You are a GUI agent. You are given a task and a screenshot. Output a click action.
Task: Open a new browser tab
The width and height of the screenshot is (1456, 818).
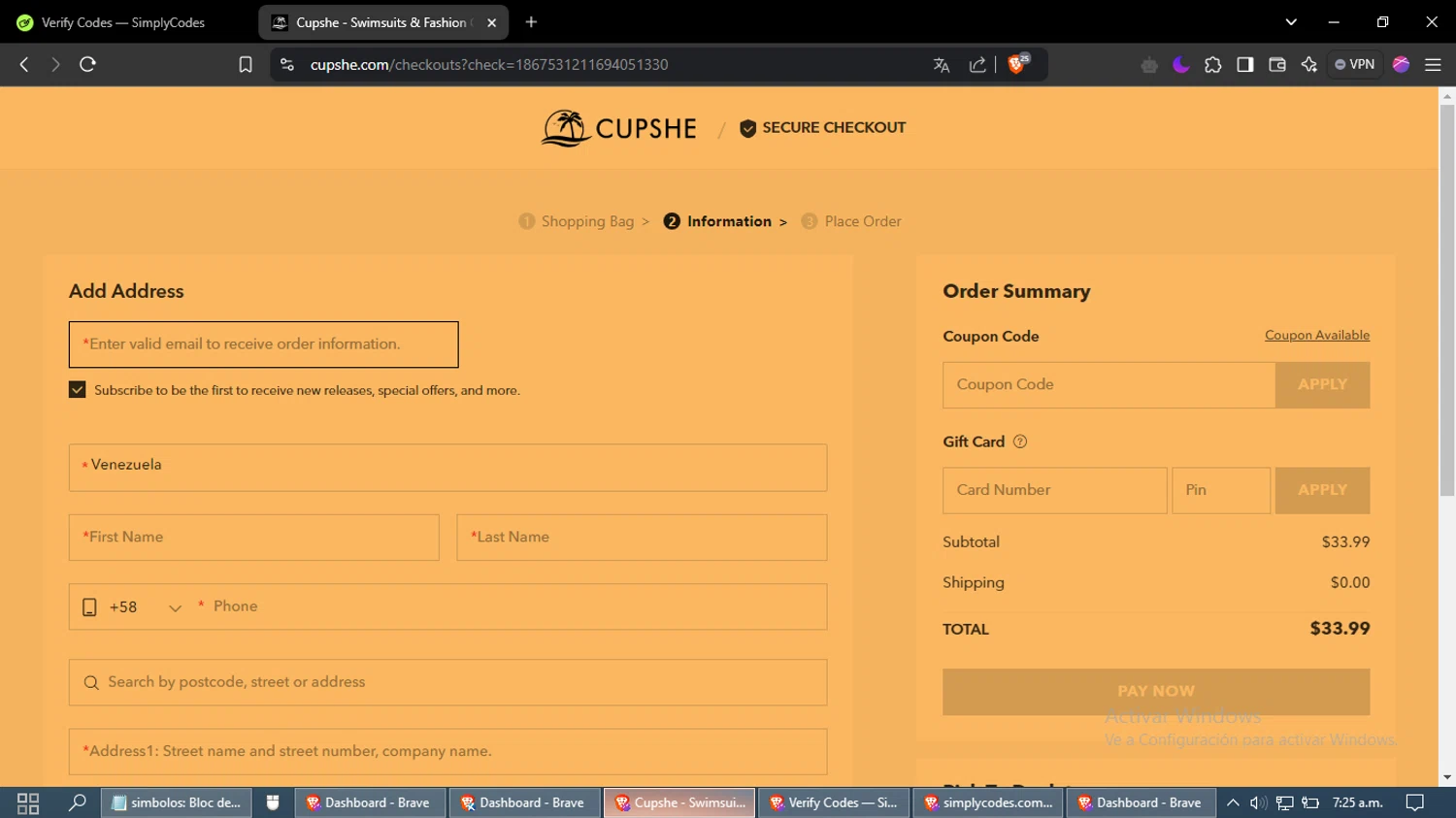531,21
